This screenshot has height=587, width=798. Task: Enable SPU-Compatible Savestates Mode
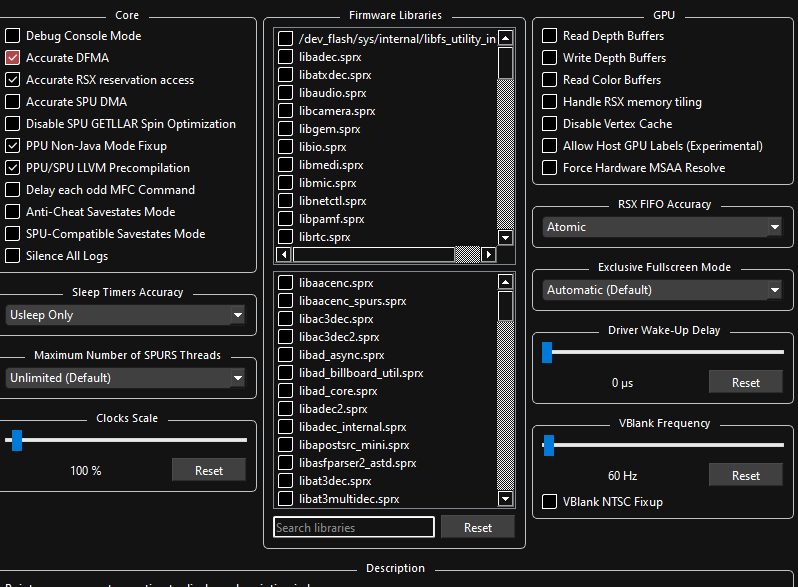[13, 233]
